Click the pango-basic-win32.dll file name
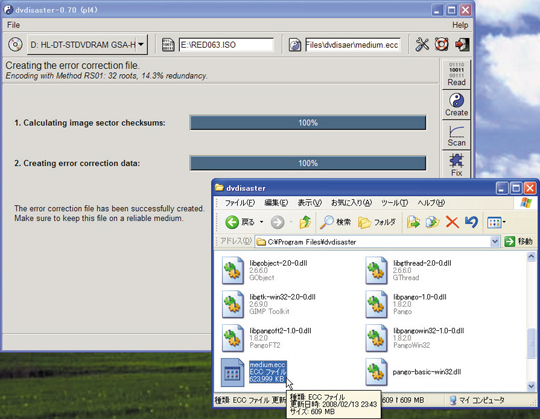The image size is (540, 419). click(427, 372)
